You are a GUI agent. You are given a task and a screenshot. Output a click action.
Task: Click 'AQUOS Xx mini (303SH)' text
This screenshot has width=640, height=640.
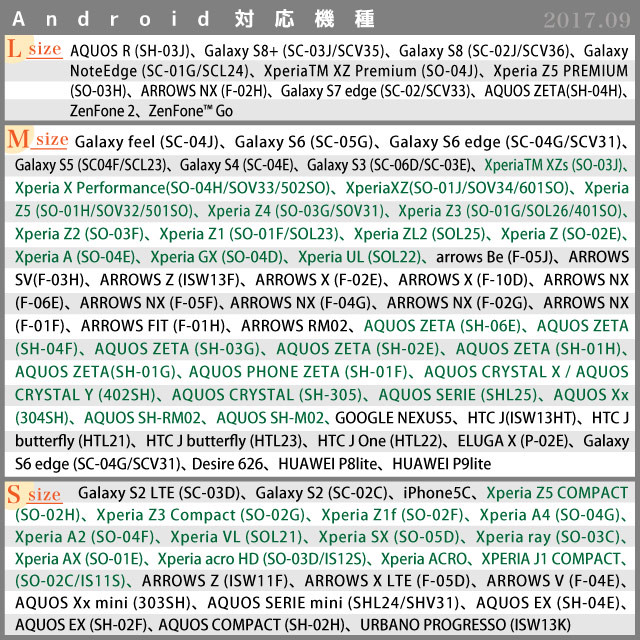click(x=103, y=603)
